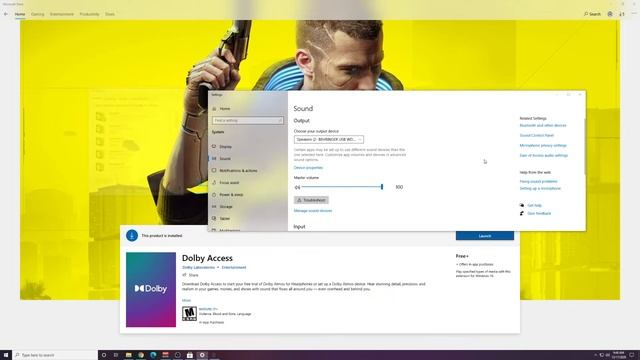Open File Explorer from the taskbar
The height and width of the screenshot is (360, 640).
point(129,355)
